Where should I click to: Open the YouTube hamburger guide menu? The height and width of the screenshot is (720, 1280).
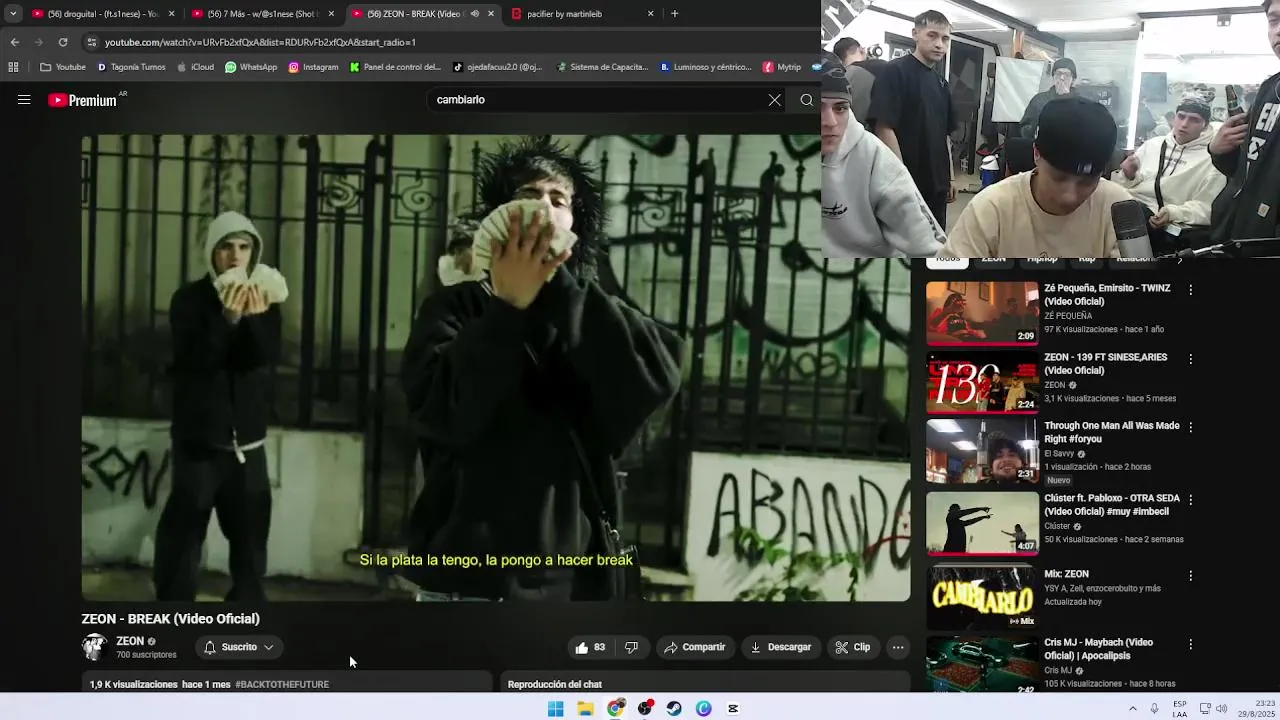coord(24,100)
